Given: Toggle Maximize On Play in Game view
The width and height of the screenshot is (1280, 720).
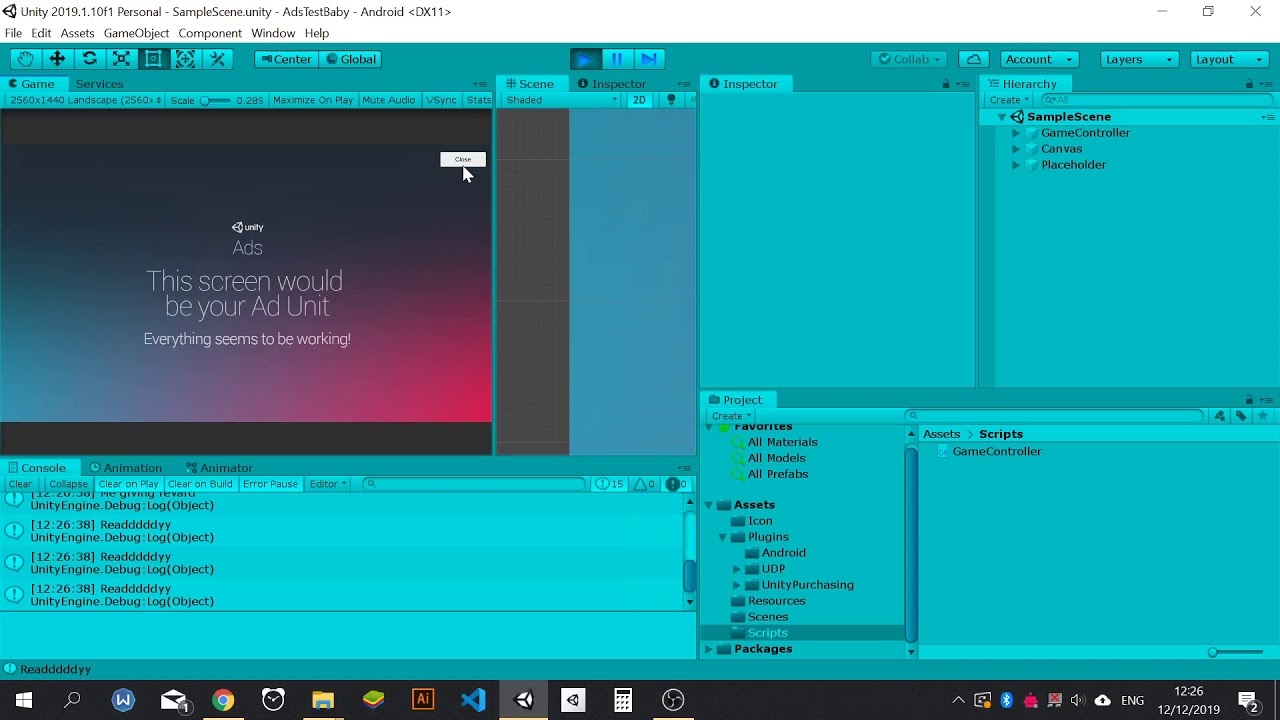Looking at the screenshot, I should [313, 100].
